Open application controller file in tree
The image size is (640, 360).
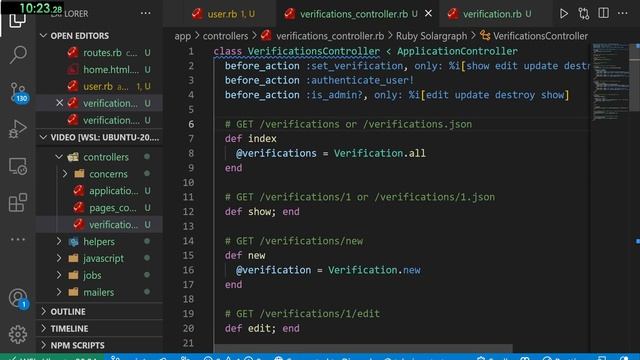pyautogui.click(x=100, y=191)
